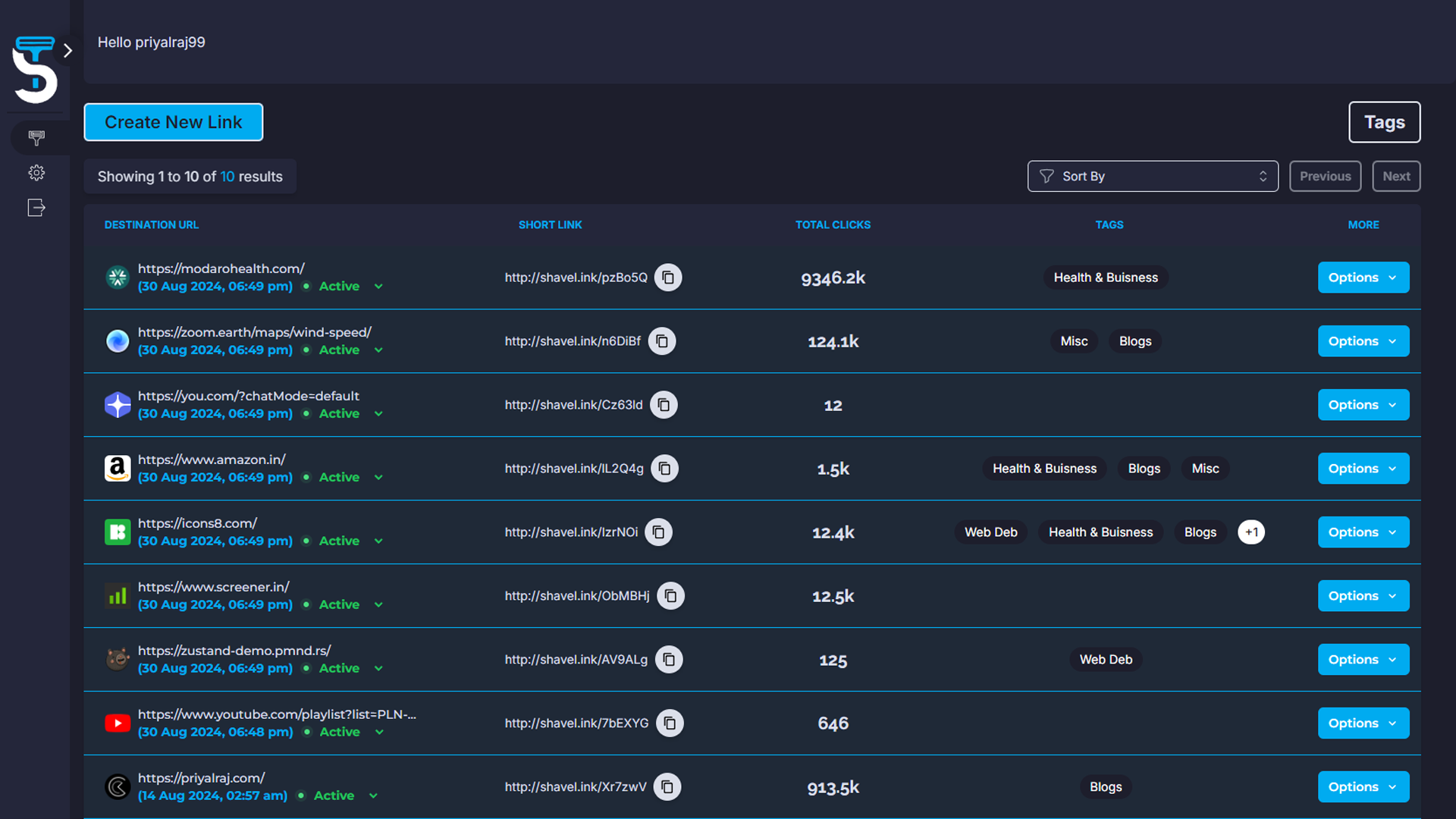Expand the Active status for amazon.in row
This screenshot has width=1456, height=819.
coord(378,477)
